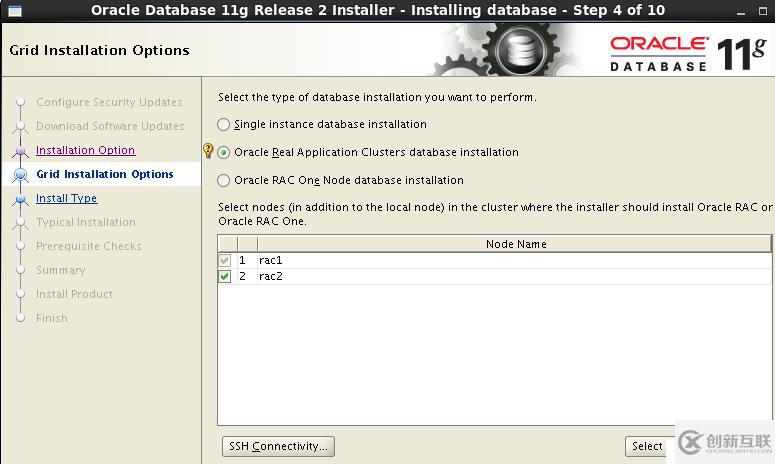775x464 pixels.
Task: Maximize the installer window
Action: coord(763,11)
